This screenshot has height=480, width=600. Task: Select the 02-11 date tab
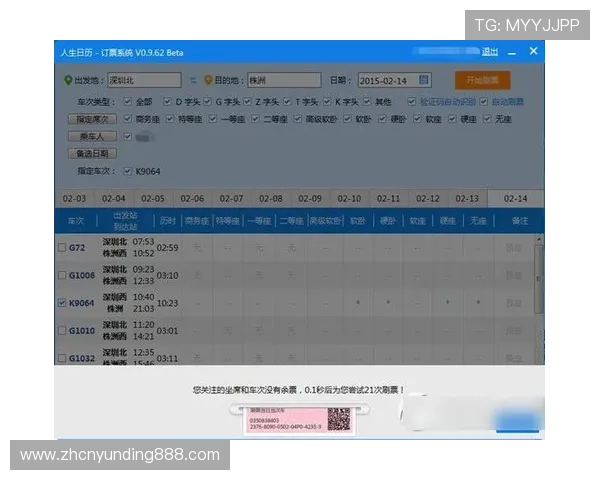click(388, 199)
